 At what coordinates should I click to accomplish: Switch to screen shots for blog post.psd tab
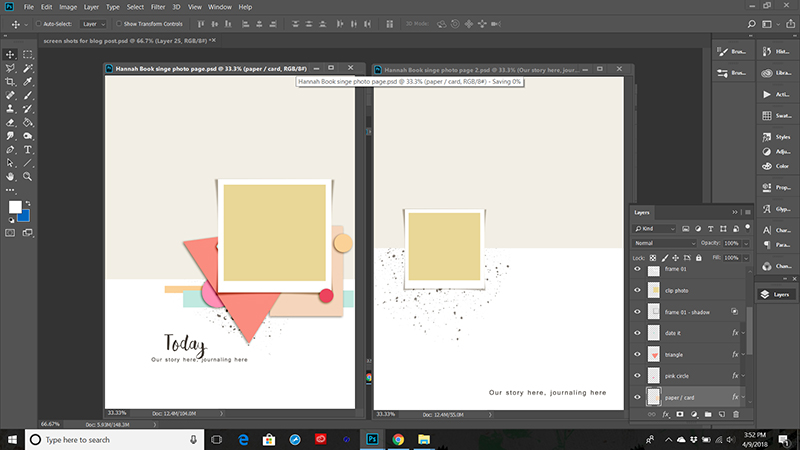(126, 41)
